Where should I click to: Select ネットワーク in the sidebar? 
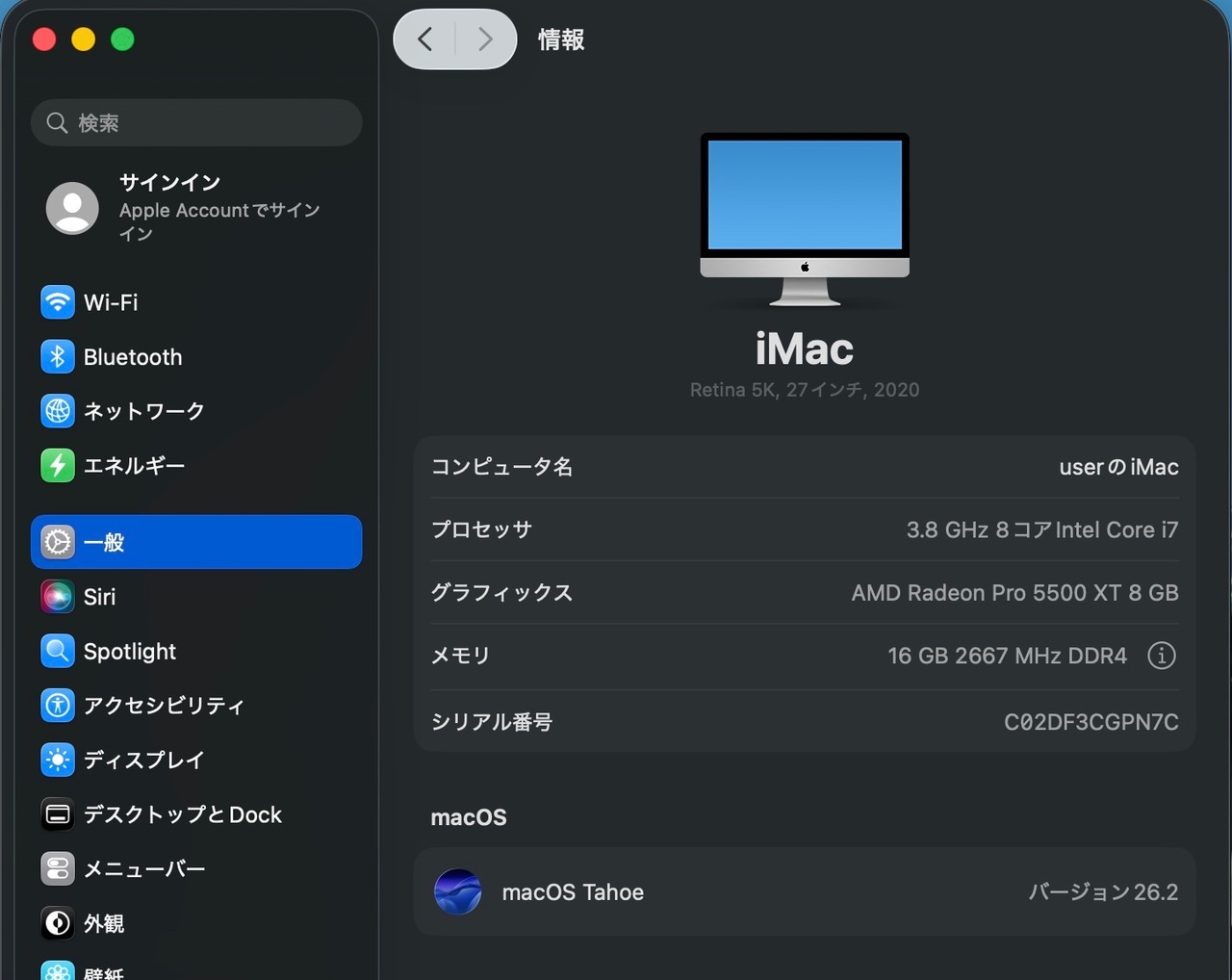point(196,411)
